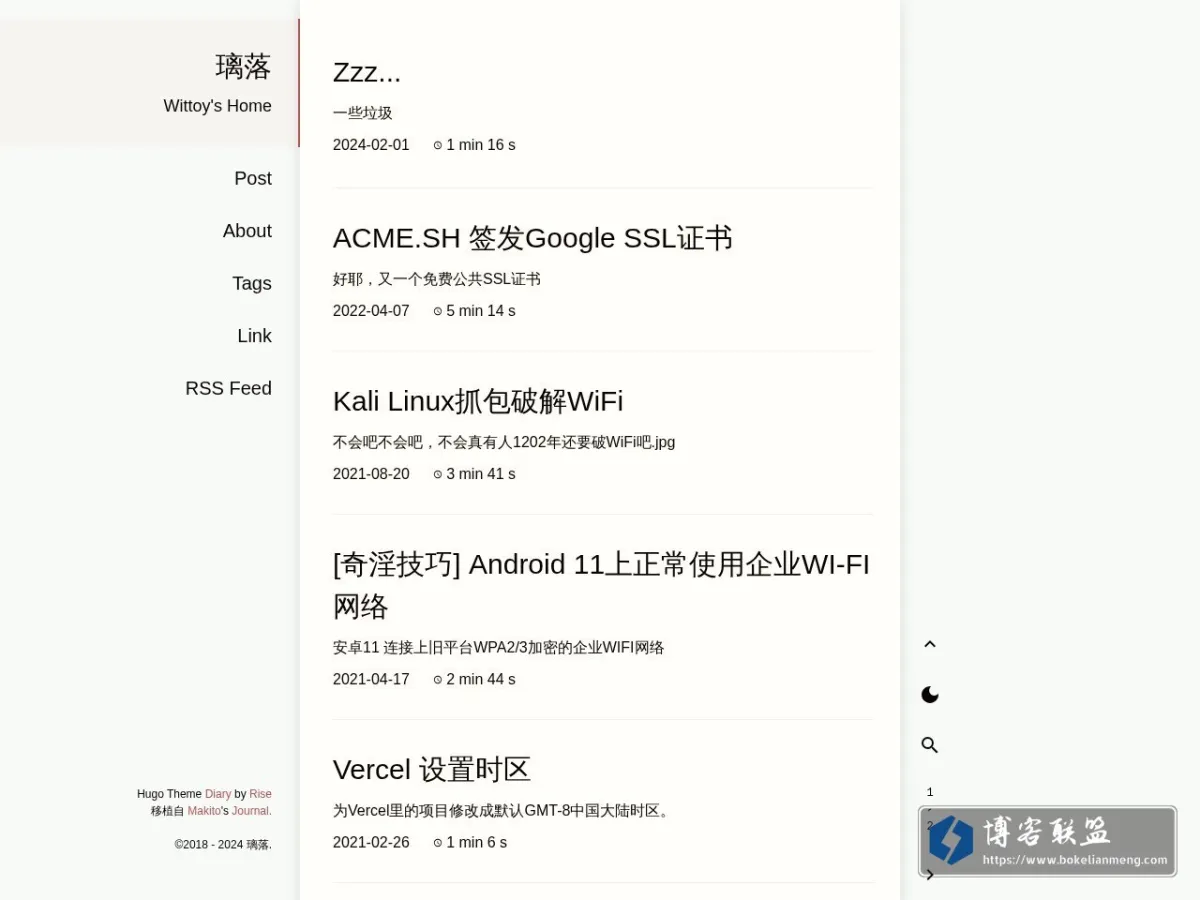This screenshot has height=900, width=1200.
Task: Click reading time 3 min 41 s
Action: pyautogui.click(x=475, y=474)
